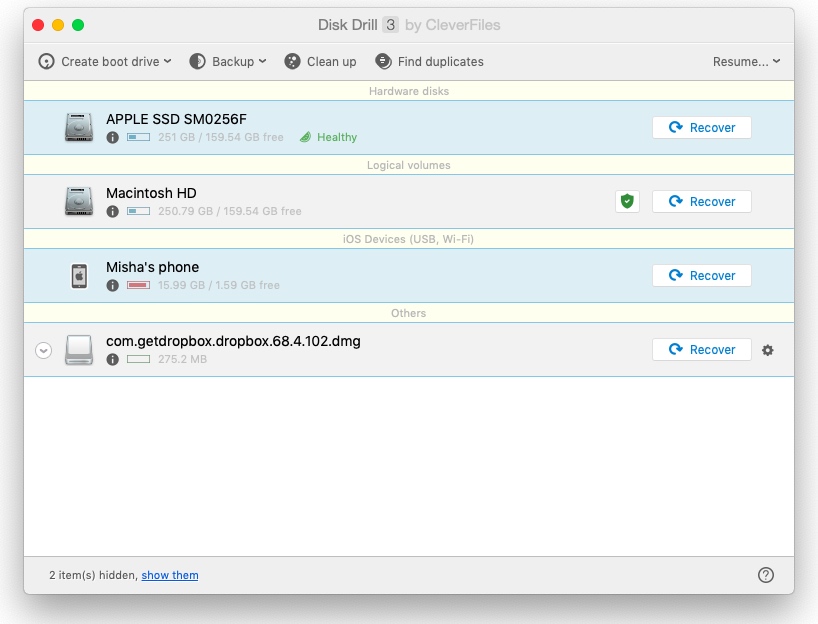This screenshot has height=624, width=818.
Task: Recover the Macintosh HD volume
Action: [x=702, y=201]
